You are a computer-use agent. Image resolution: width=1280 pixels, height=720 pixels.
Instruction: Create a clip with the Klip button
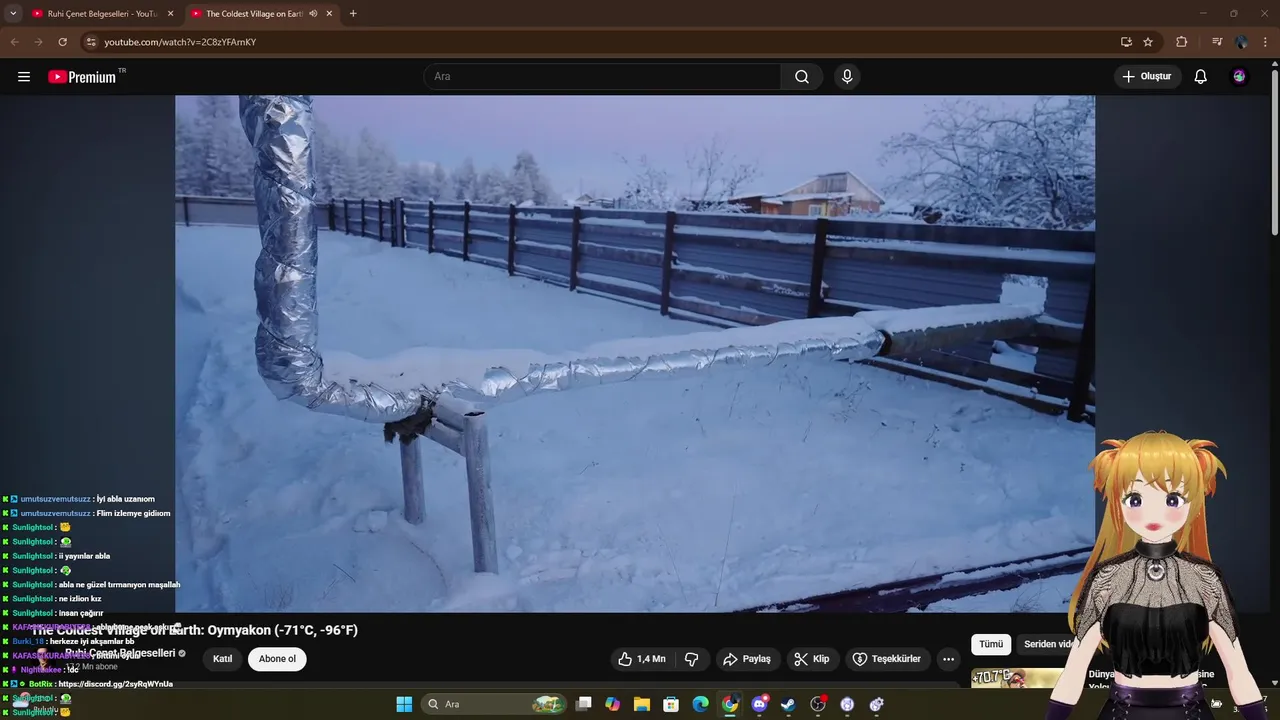[812, 659]
